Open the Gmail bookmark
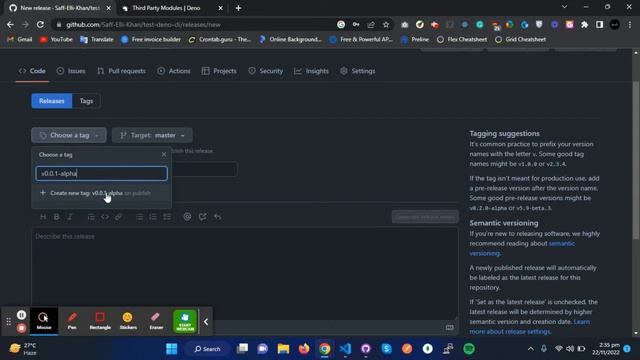Viewport: 640px width, 360px height. click(x=20, y=39)
